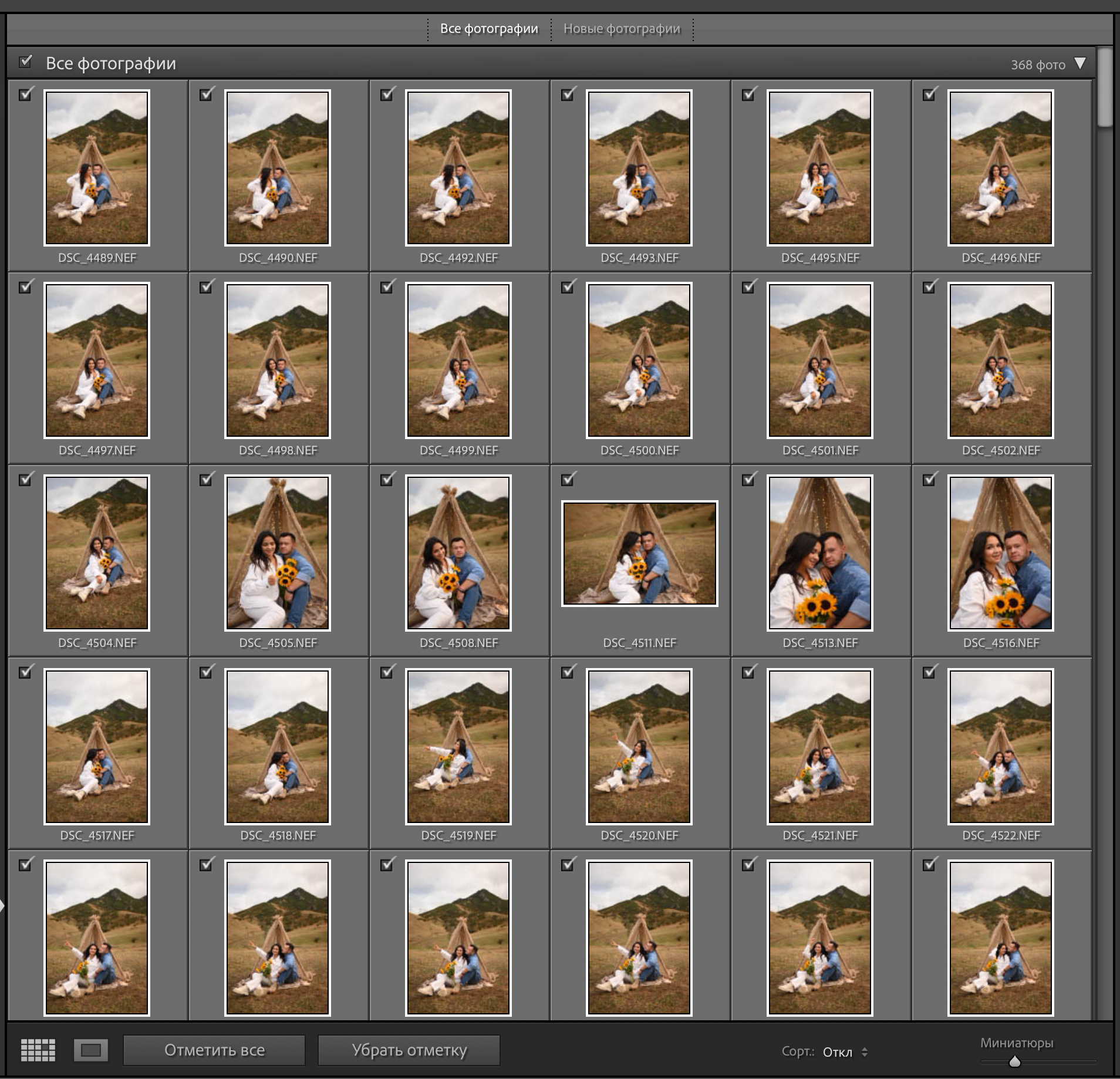
Task: Switch to grid view mode
Action: (x=38, y=1050)
